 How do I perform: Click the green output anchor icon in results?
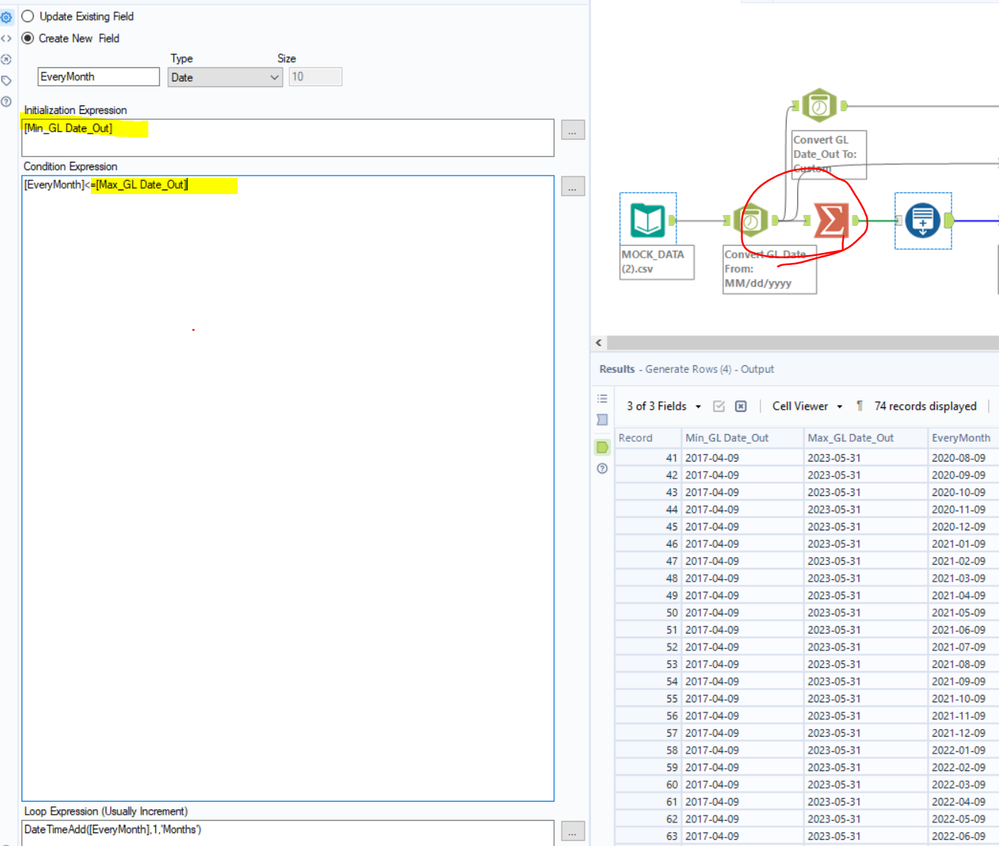tap(602, 448)
